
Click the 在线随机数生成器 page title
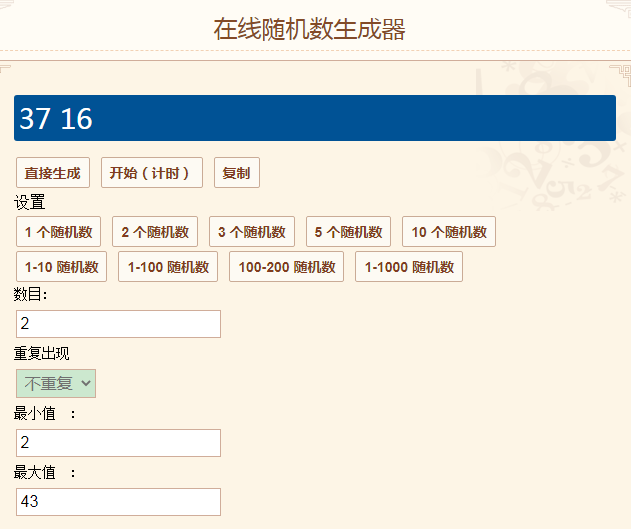(309, 29)
